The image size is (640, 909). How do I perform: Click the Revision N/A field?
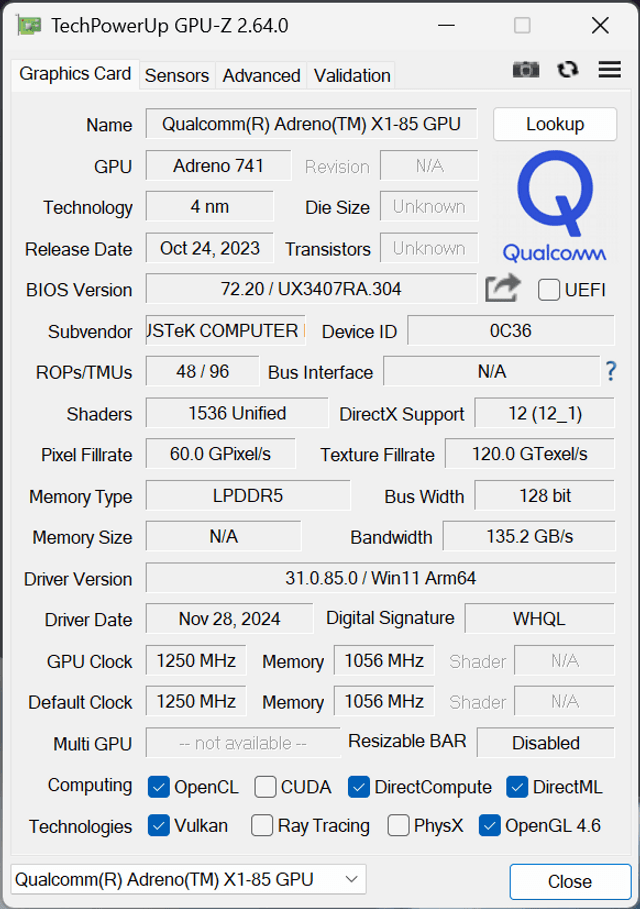point(429,166)
